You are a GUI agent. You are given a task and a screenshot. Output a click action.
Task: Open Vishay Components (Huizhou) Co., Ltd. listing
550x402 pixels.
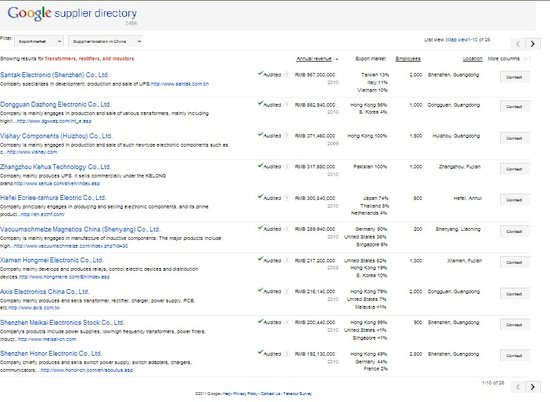[x=56, y=136]
